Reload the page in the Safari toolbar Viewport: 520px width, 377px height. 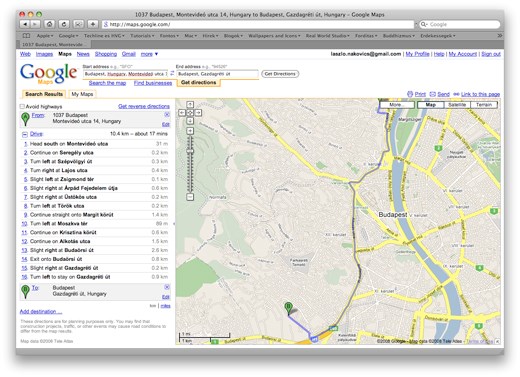[64, 24]
